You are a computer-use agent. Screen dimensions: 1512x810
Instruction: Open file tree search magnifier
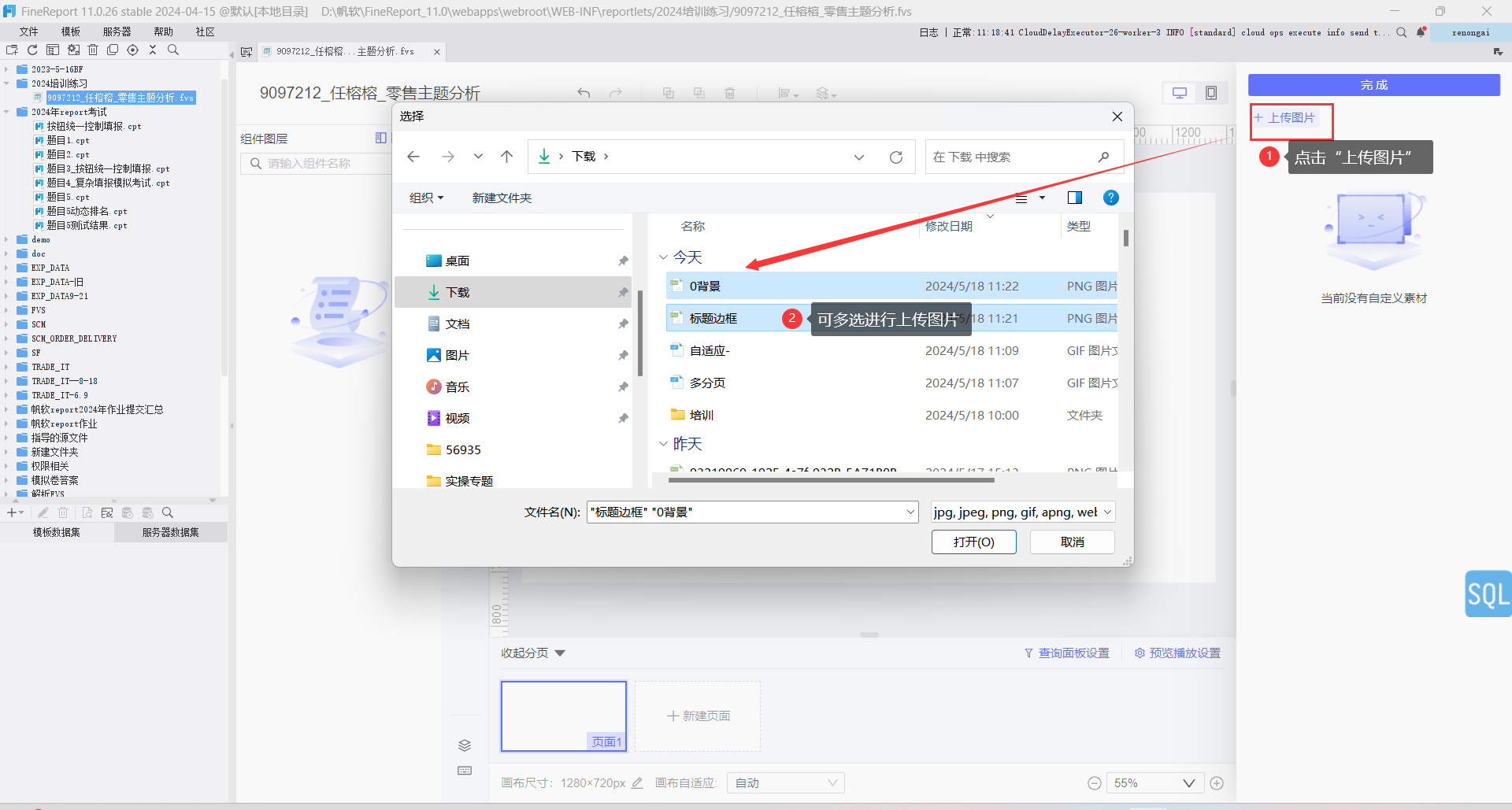pos(173,50)
